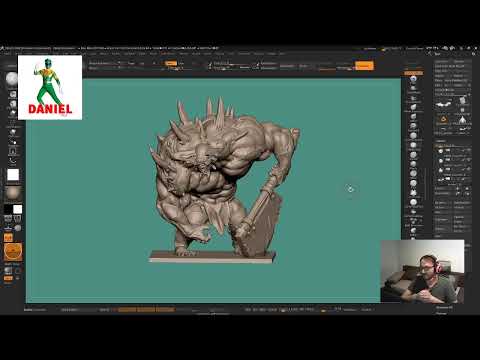The height and width of the screenshot is (360, 480).
Task: Select the orange triangle tool thumbnail in Tool panel
Action: 443,119
